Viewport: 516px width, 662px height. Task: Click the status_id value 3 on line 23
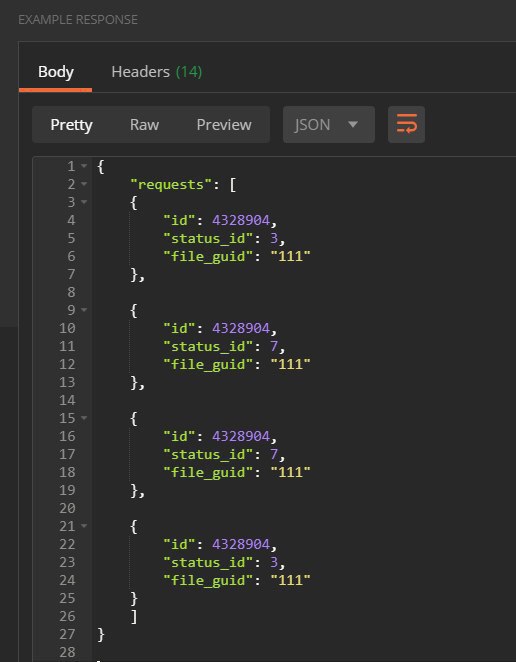(x=274, y=563)
